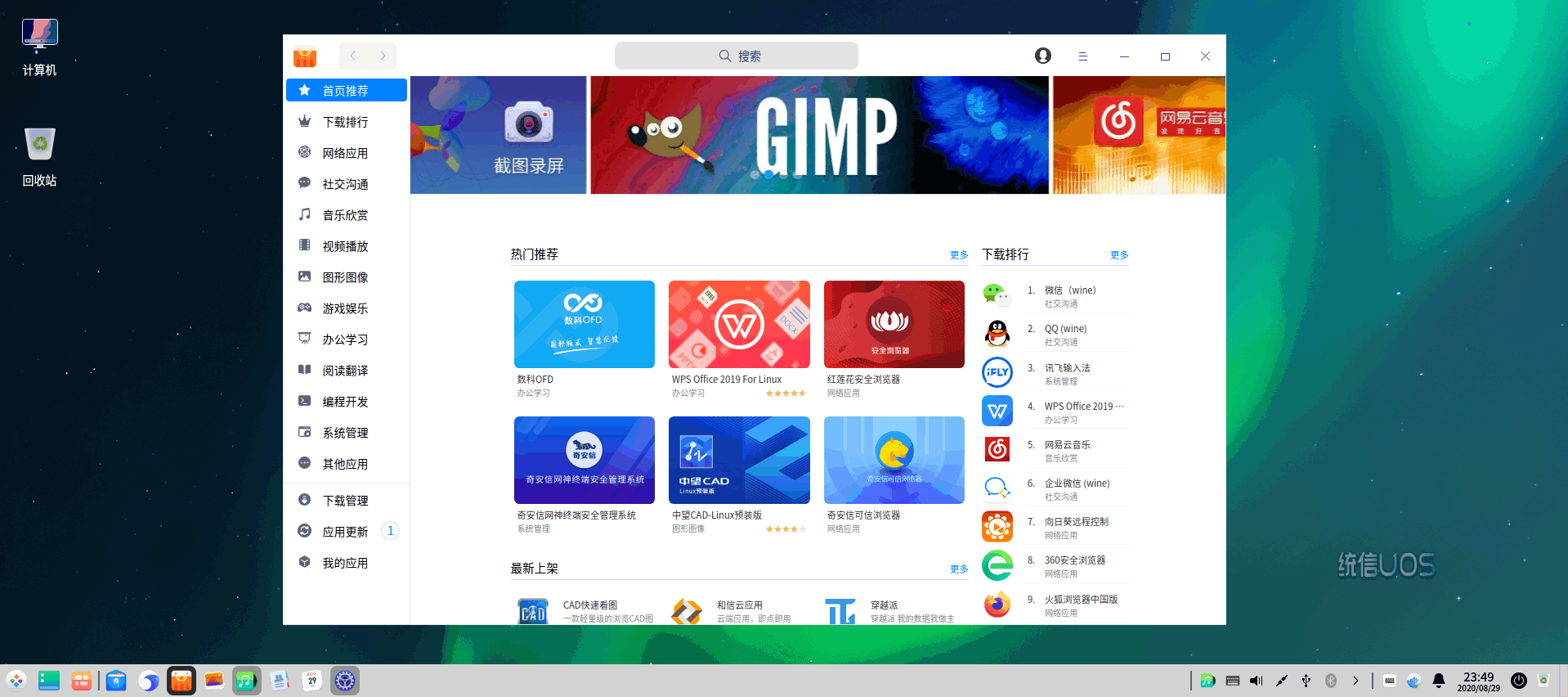
Task: Open 下载排行 in the sidebar
Action: click(x=347, y=121)
